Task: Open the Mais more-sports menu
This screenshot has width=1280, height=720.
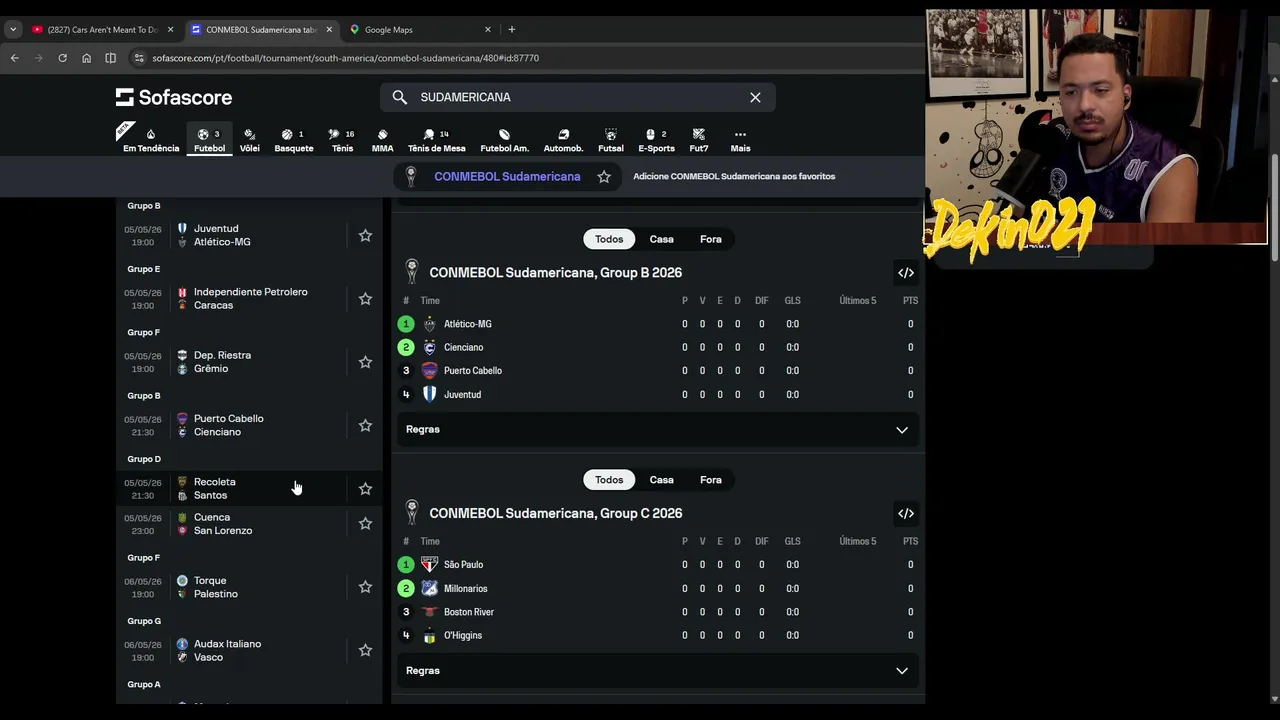Action: [740, 140]
